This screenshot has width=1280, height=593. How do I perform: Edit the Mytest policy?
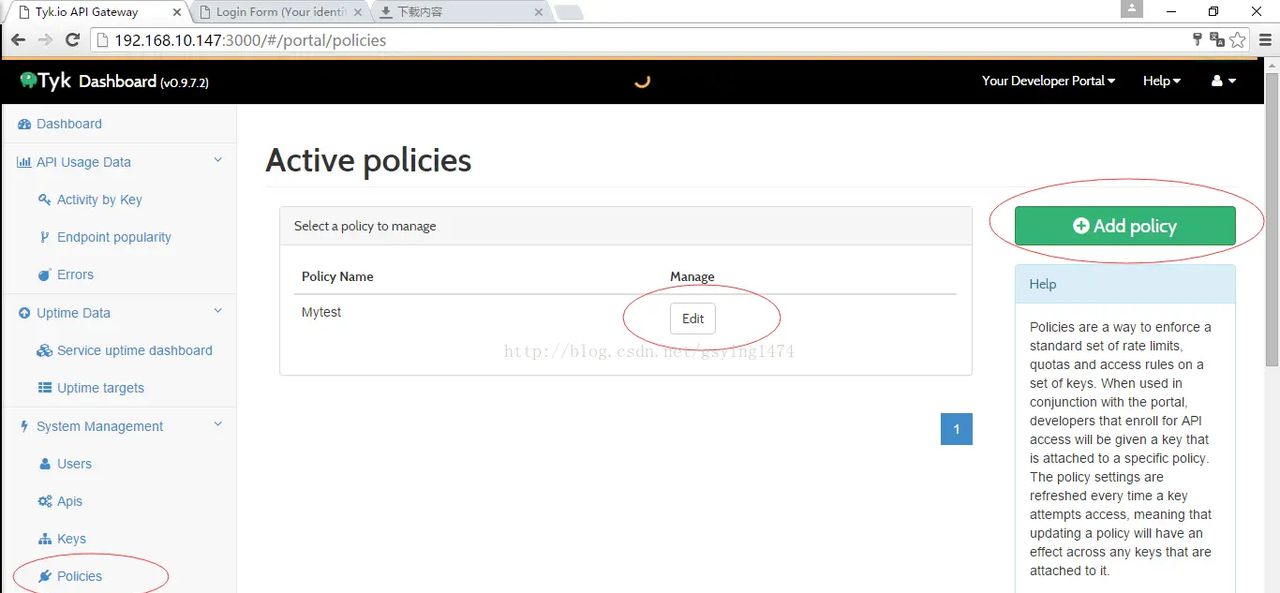tap(693, 319)
